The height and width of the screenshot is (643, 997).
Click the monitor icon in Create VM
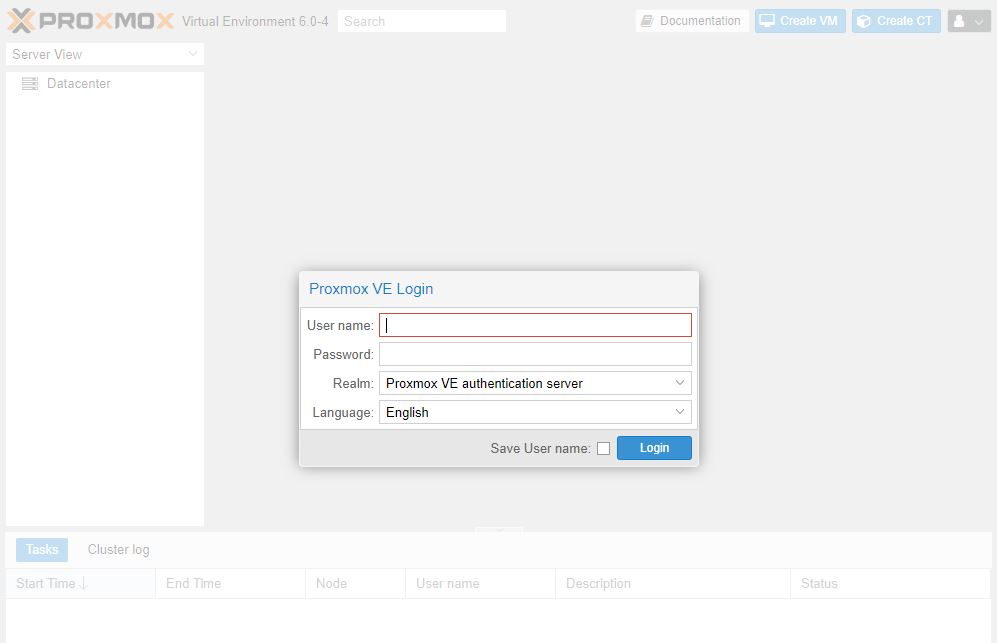tap(767, 21)
